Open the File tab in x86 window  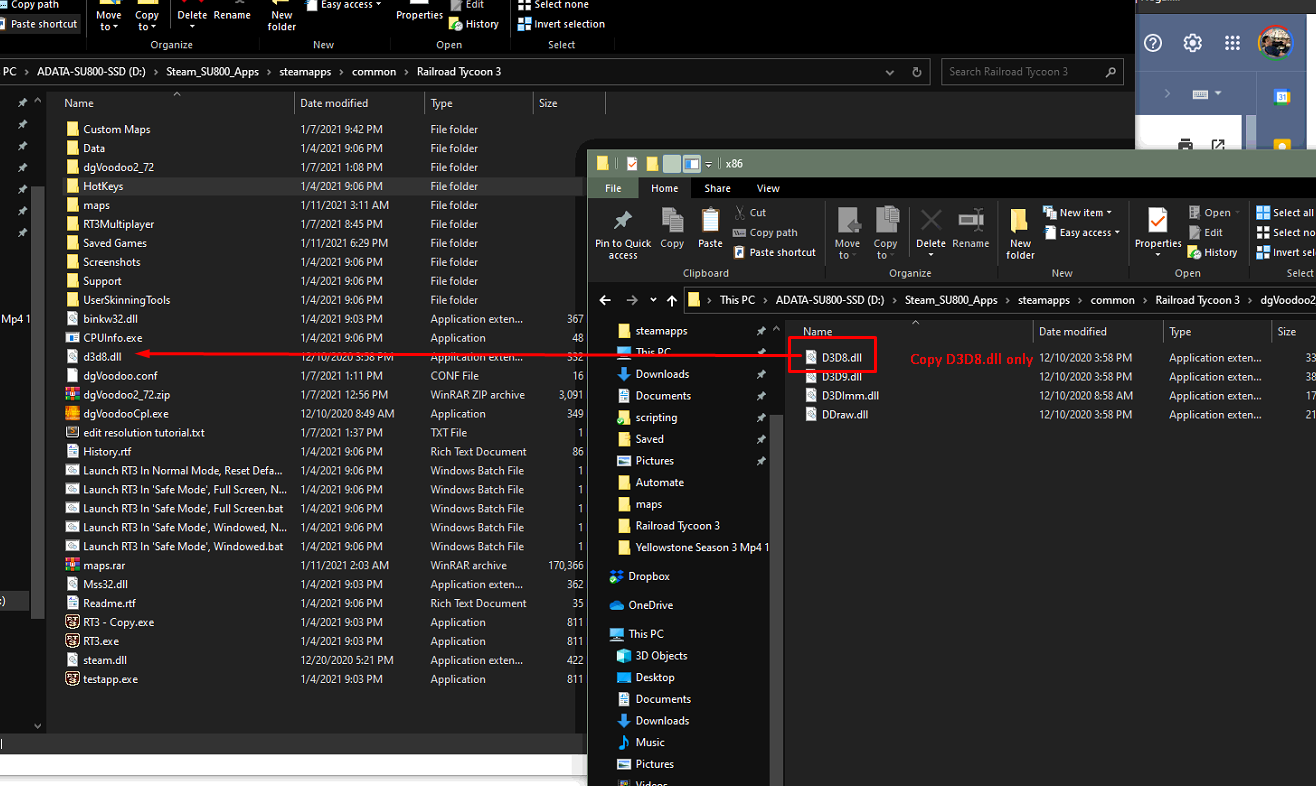(613, 188)
